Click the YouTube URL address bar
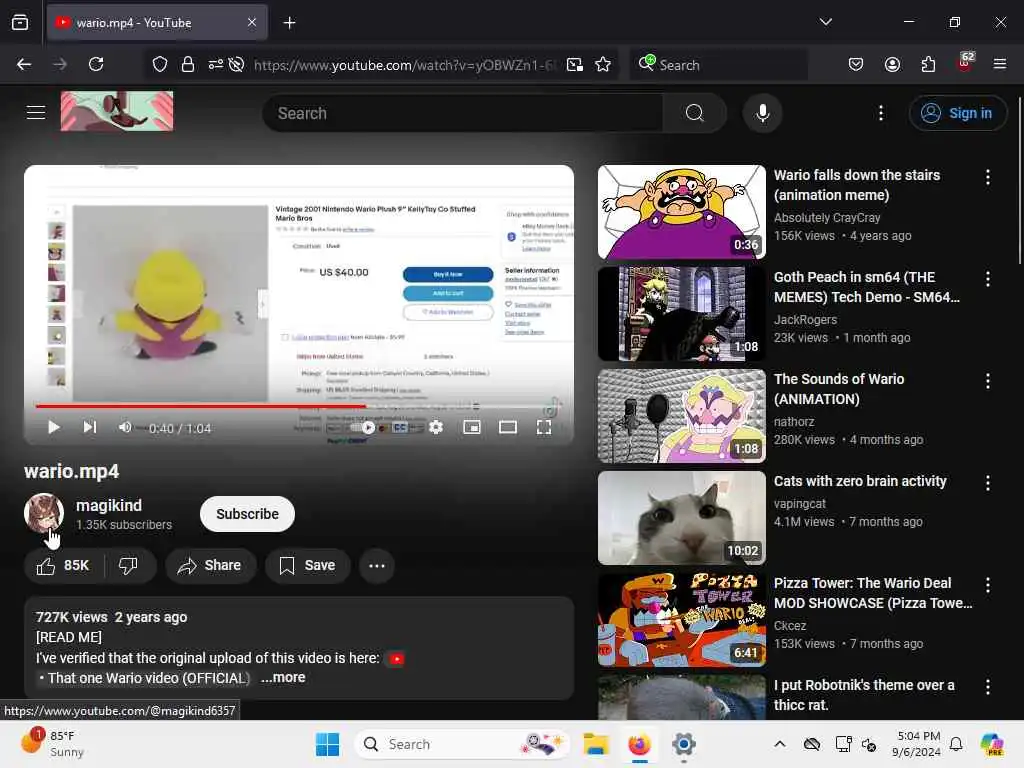Screen dimensions: 1024x768 [405, 65]
